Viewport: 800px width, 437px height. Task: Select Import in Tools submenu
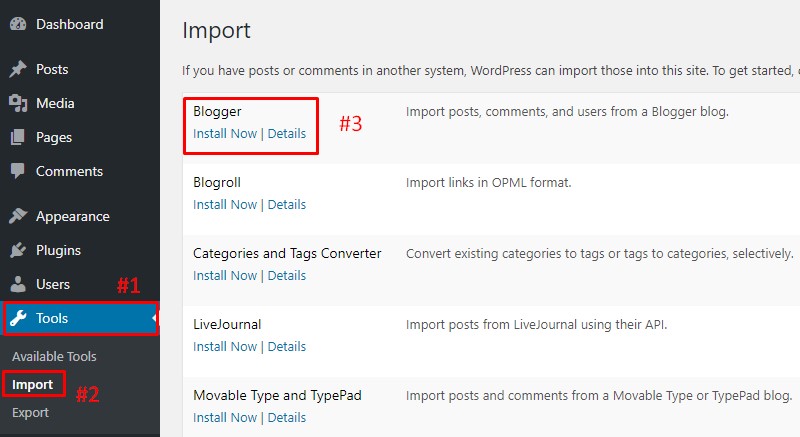pyautogui.click(x=33, y=384)
